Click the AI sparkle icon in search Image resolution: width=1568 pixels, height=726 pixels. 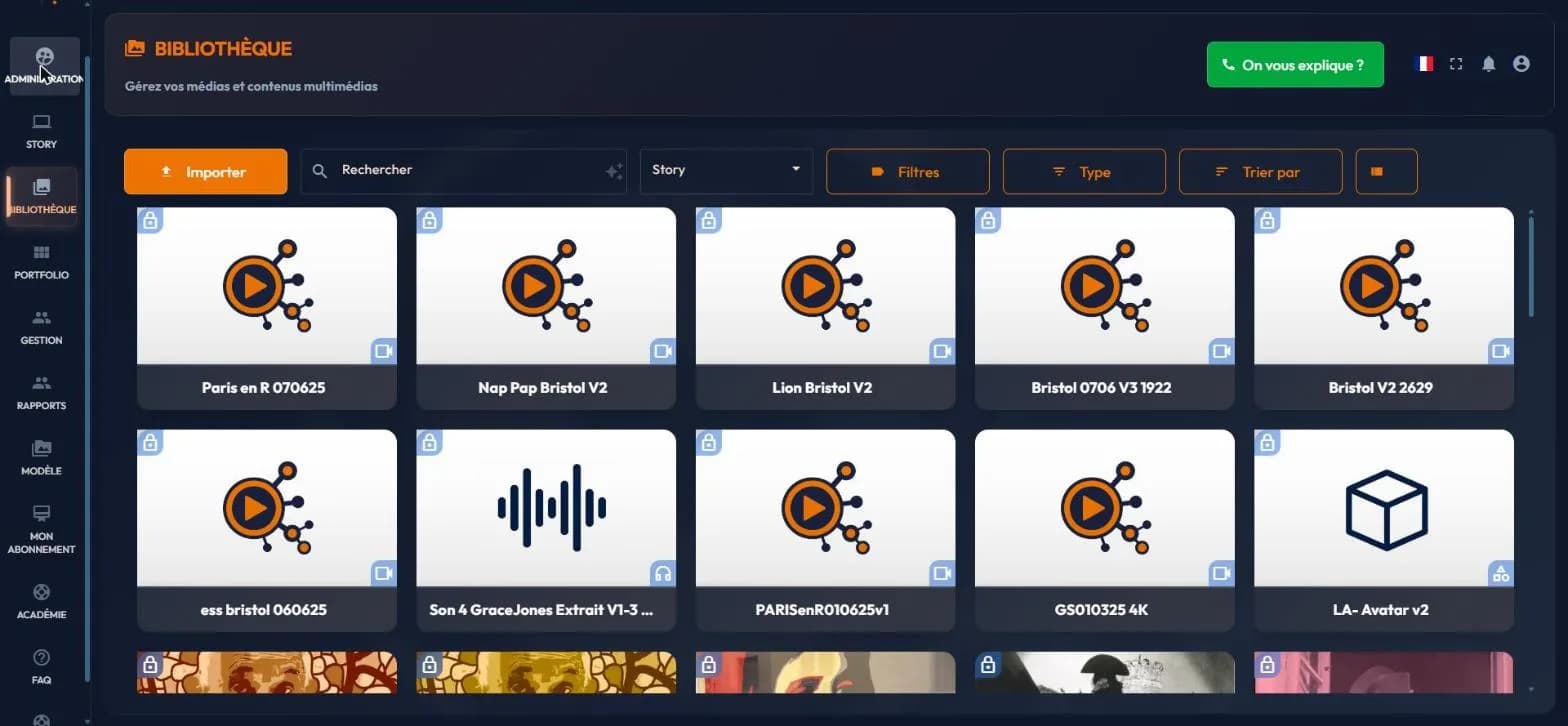click(614, 172)
